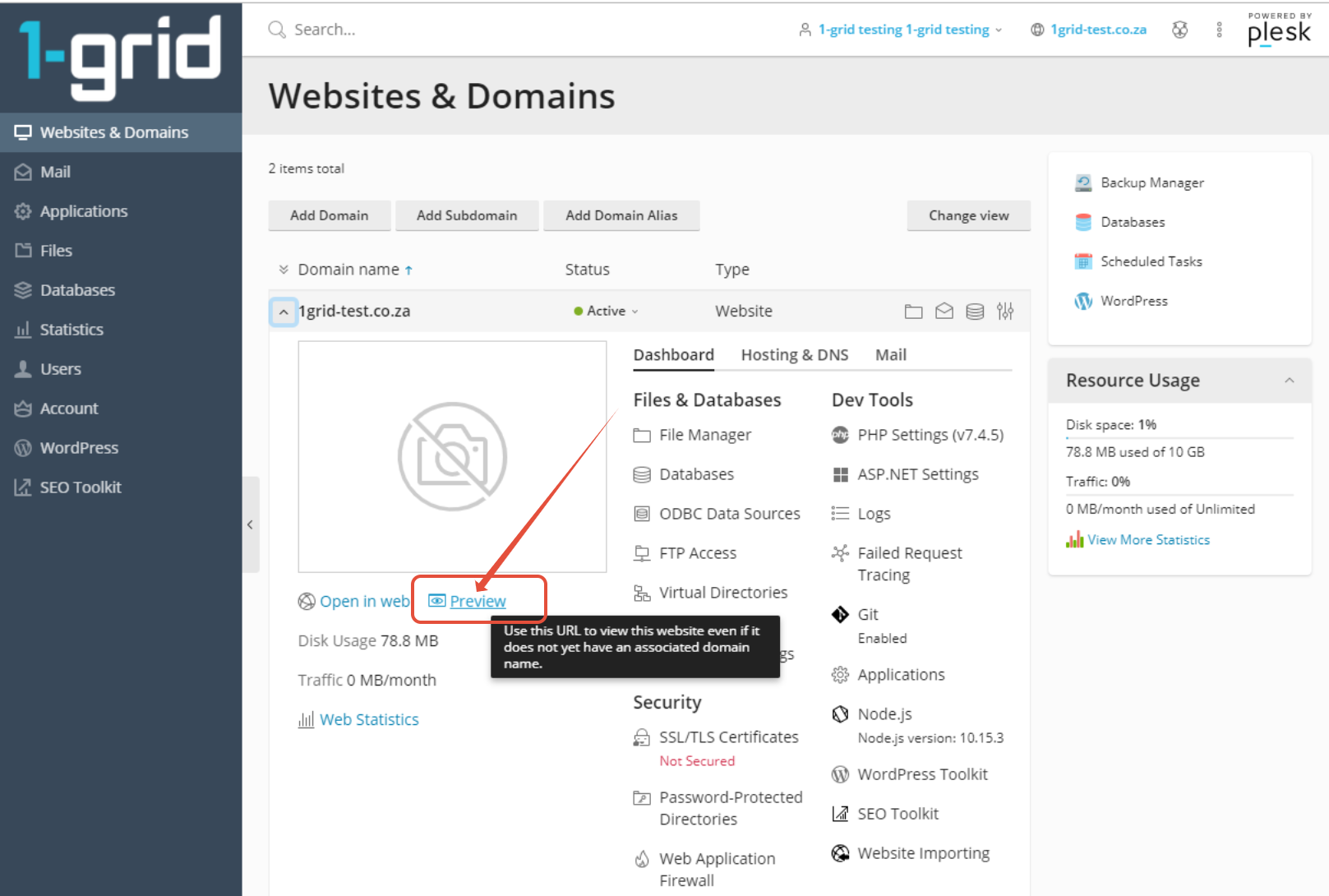Click the SSL/TLS Certificates icon
This screenshot has height=896, width=1329.
click(642, 737)
